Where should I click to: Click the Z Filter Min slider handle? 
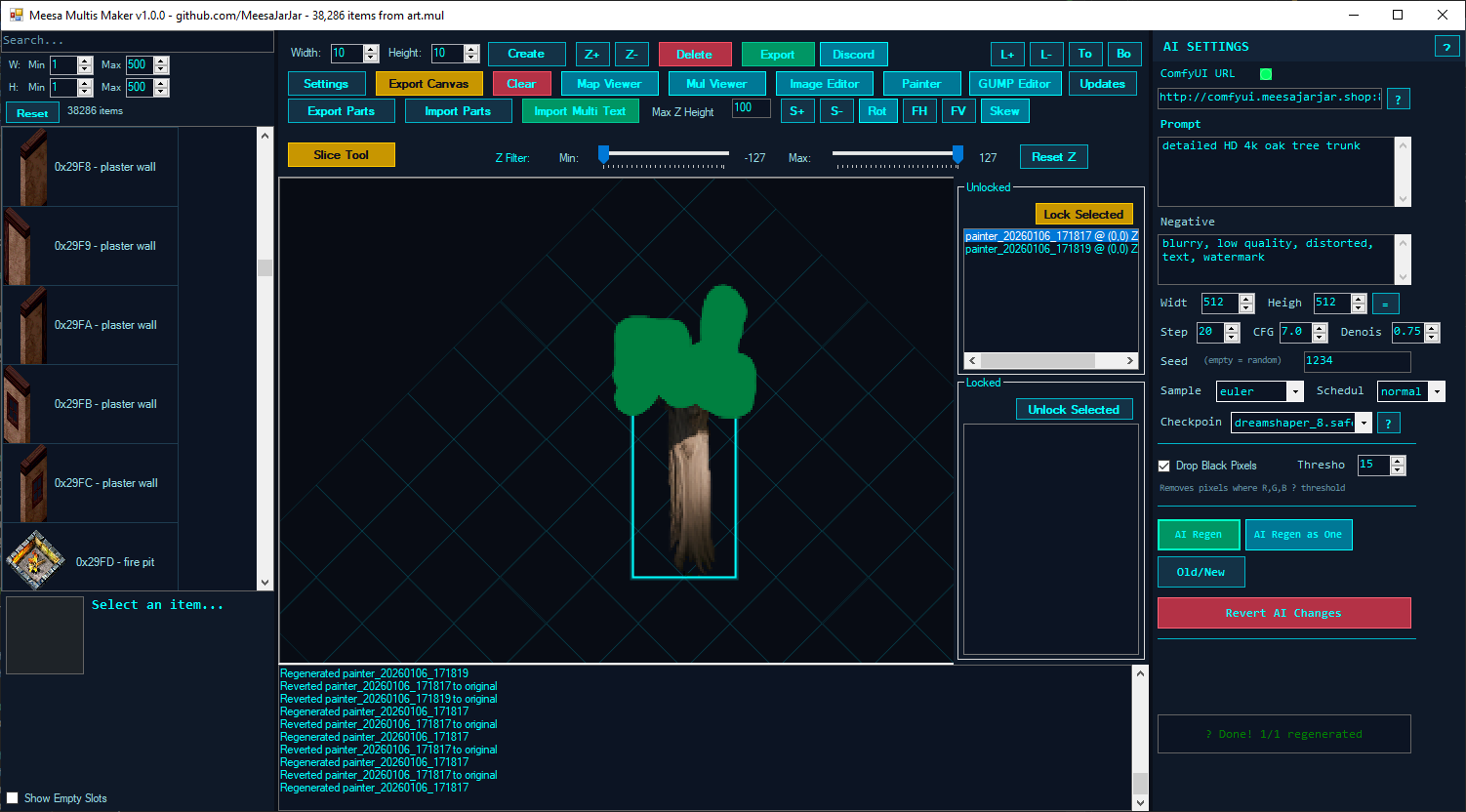[x=604, y=154]
